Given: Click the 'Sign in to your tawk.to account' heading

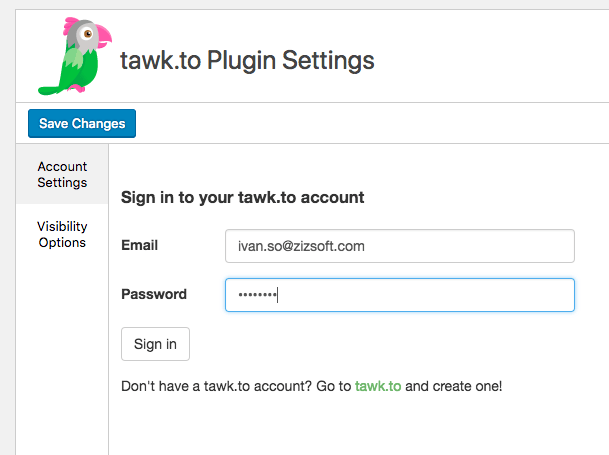Looking at the screenshot, I should click(242, 197).
